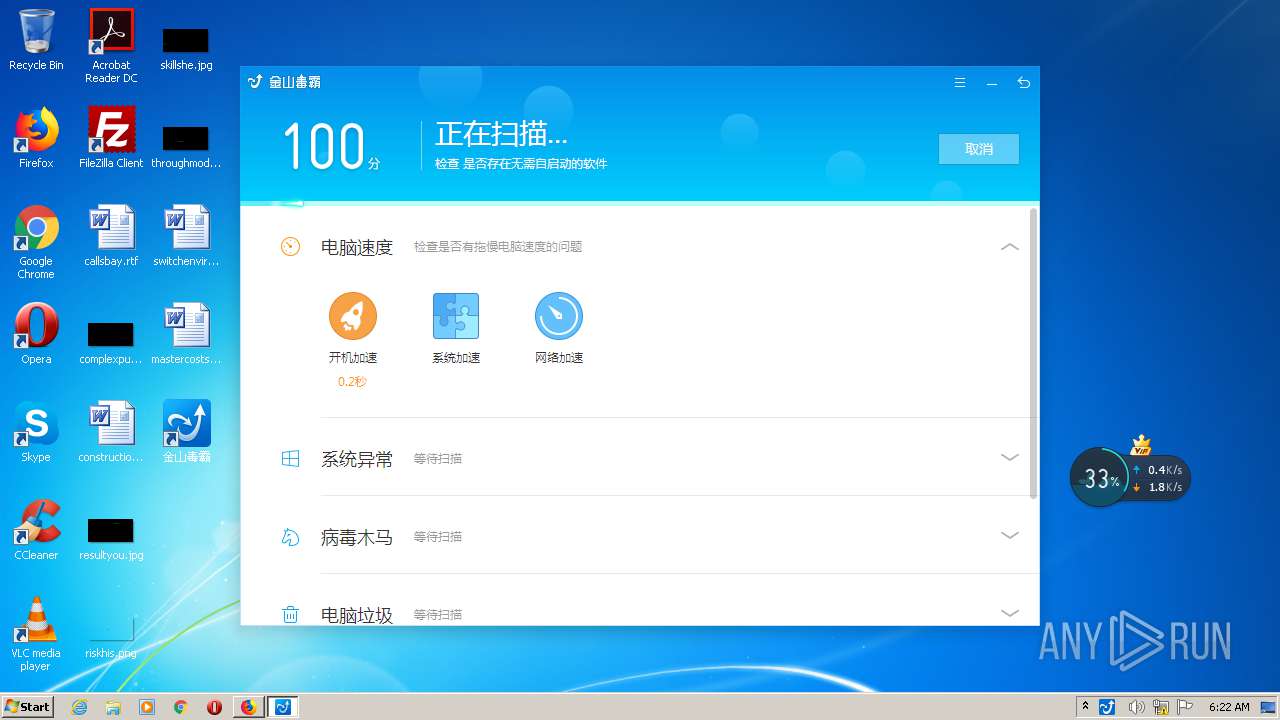Viewport: 1280px width, 720px height.
Task: Click the 100 分 score display
Action: (x=331, y=146)
